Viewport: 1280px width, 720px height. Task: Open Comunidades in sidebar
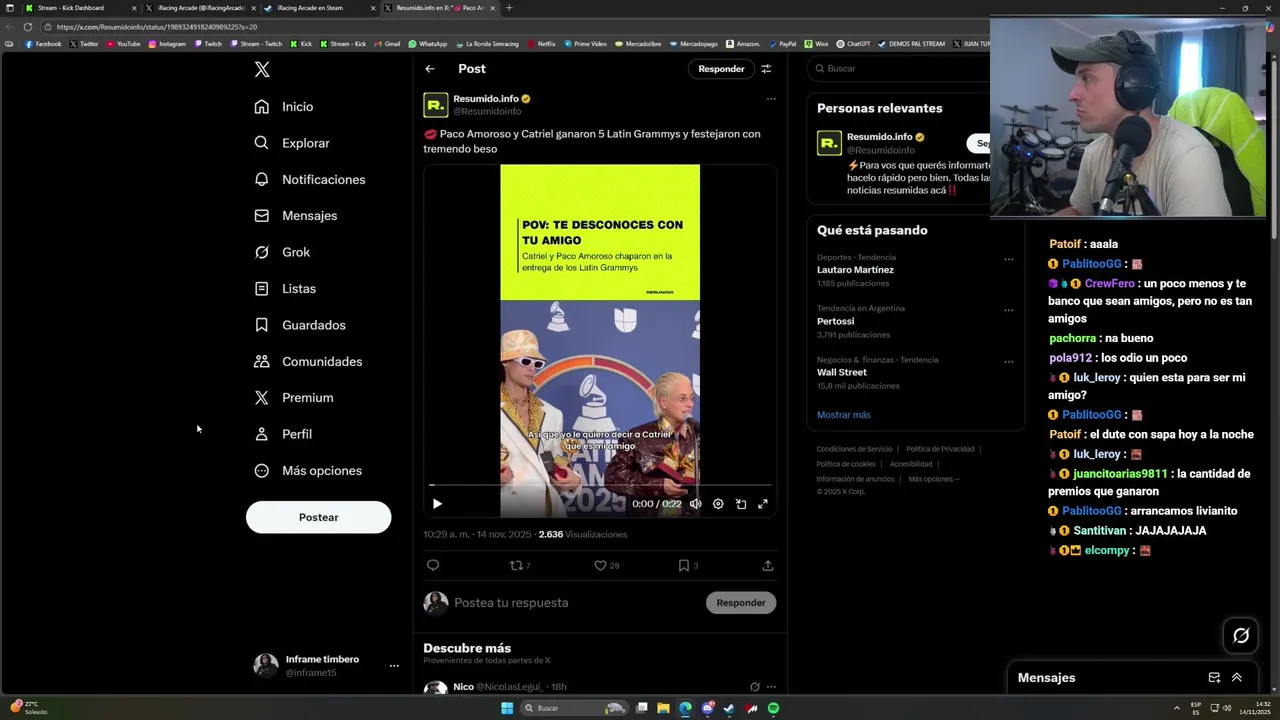click(308, 362)
